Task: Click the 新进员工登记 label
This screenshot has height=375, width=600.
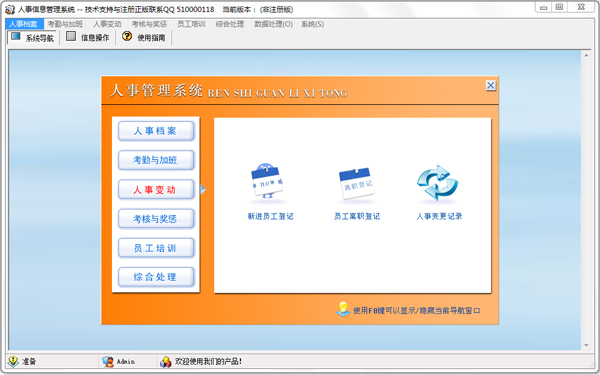Action: (x=270, y=216)
